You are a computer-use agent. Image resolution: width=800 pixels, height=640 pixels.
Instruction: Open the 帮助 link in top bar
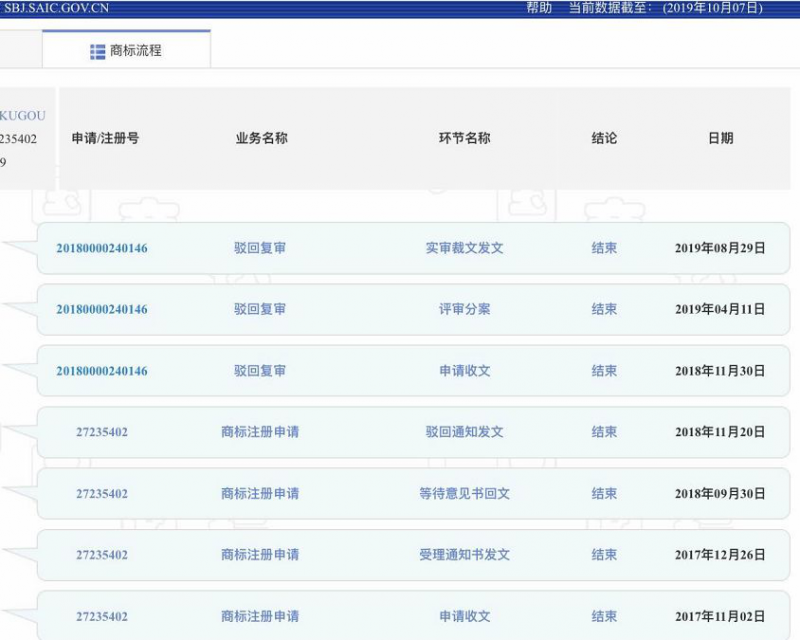(x=538, y=8)
